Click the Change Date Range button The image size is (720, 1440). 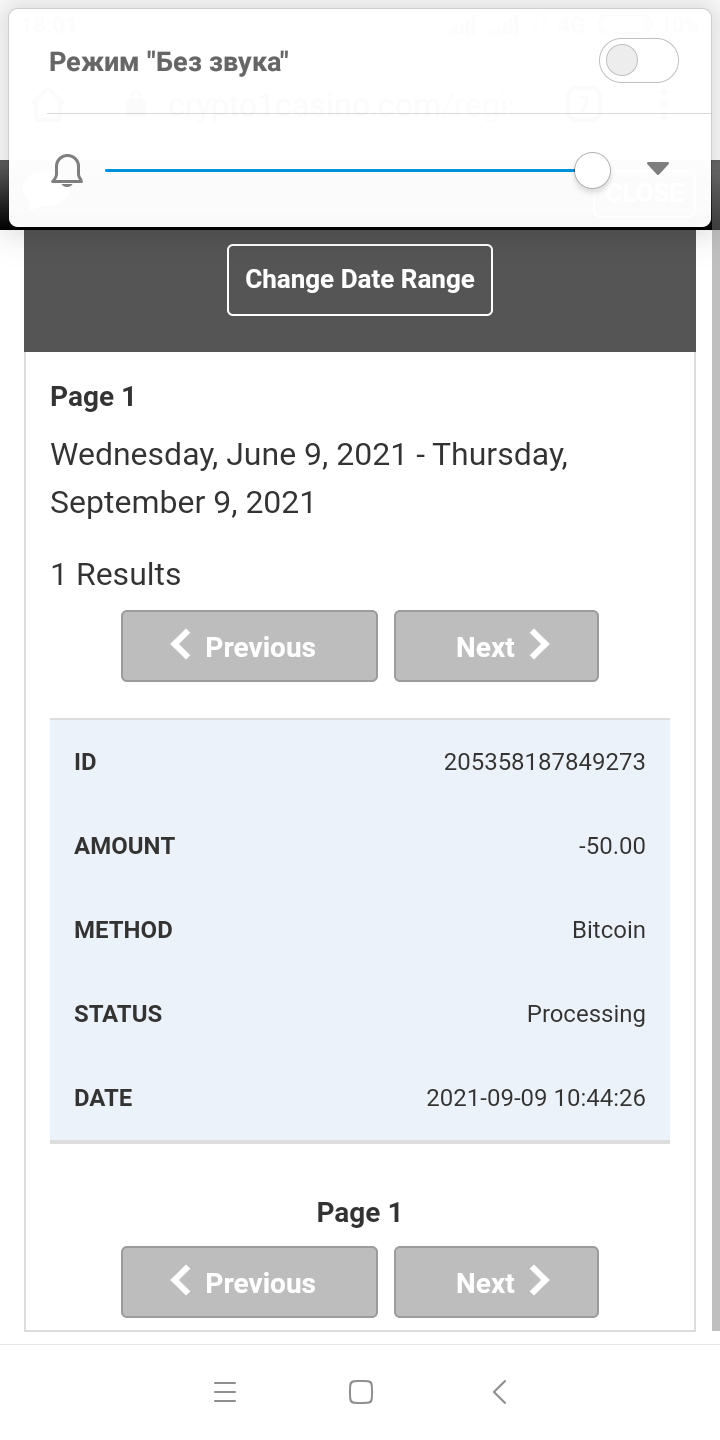click(x=360, y=280)
